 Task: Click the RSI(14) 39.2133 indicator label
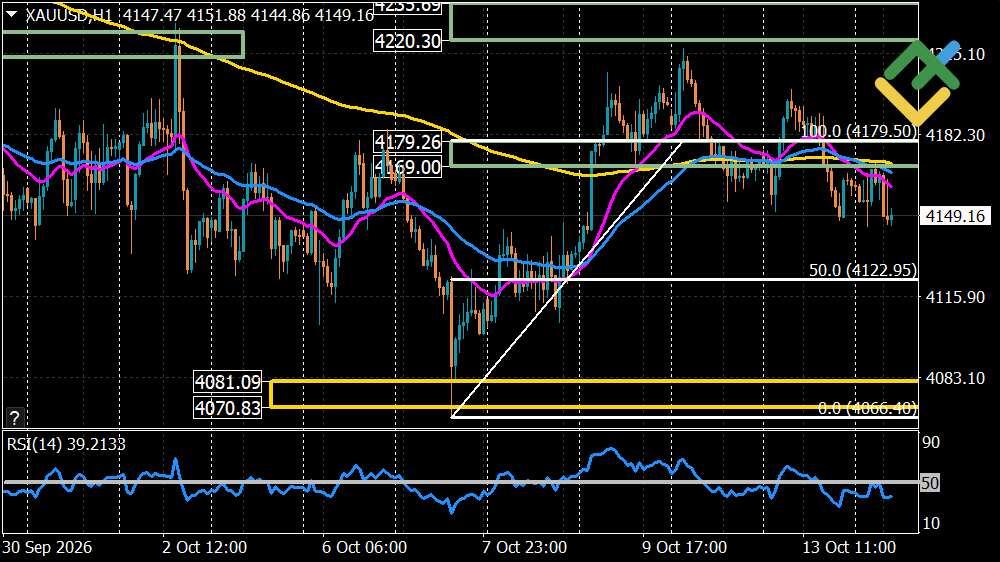click(66, 444)
